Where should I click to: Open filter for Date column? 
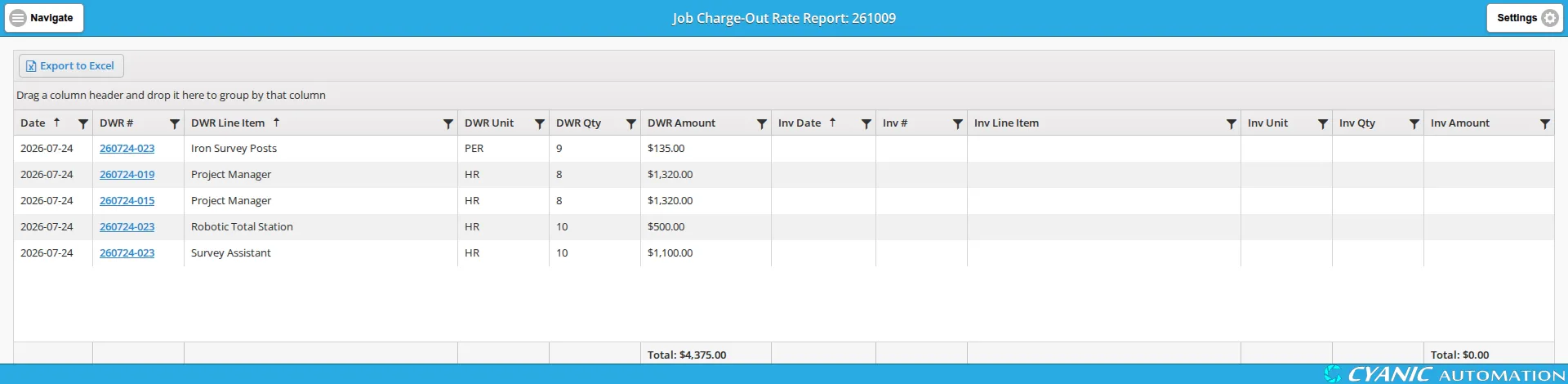click(83, 123)
